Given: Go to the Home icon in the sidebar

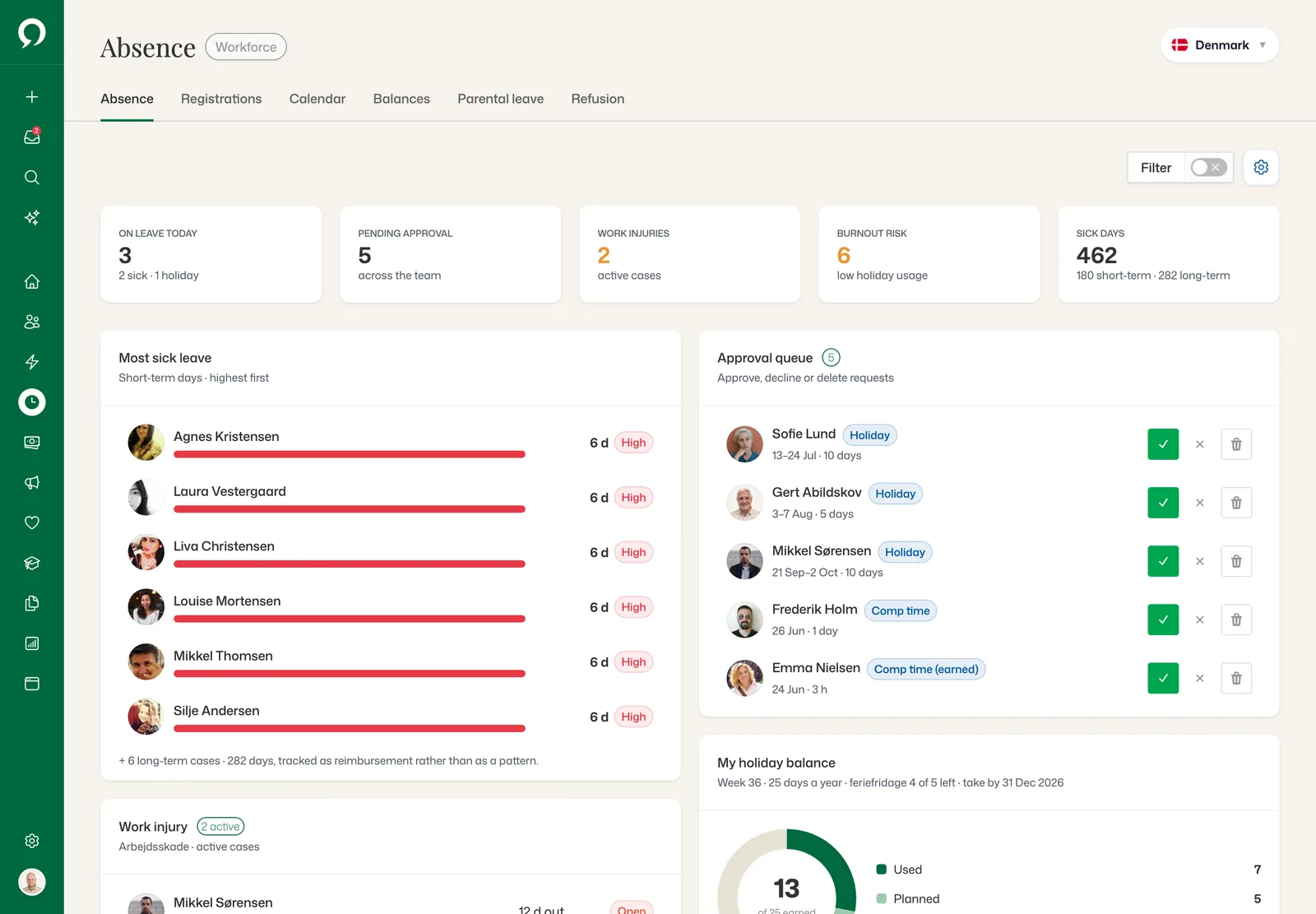Looking at the screenshot, I should pyautogui.click(x=32, y=281).
